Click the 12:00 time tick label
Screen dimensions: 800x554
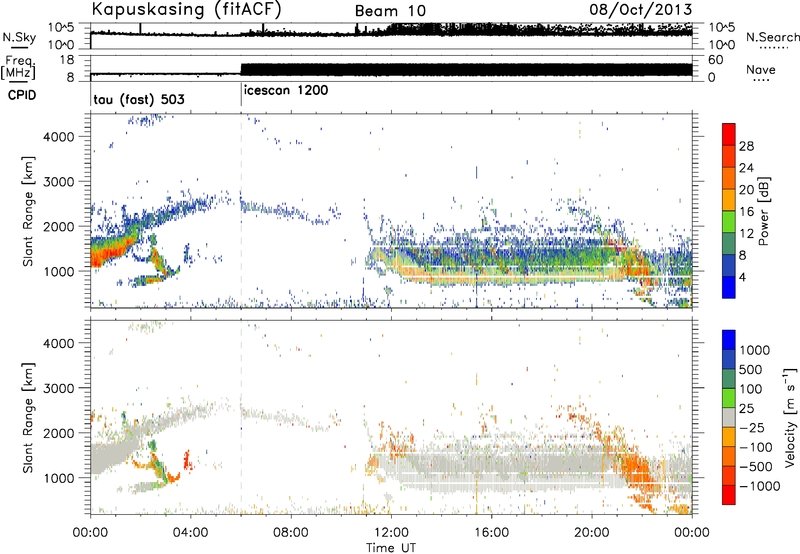(x=391, y=533)
